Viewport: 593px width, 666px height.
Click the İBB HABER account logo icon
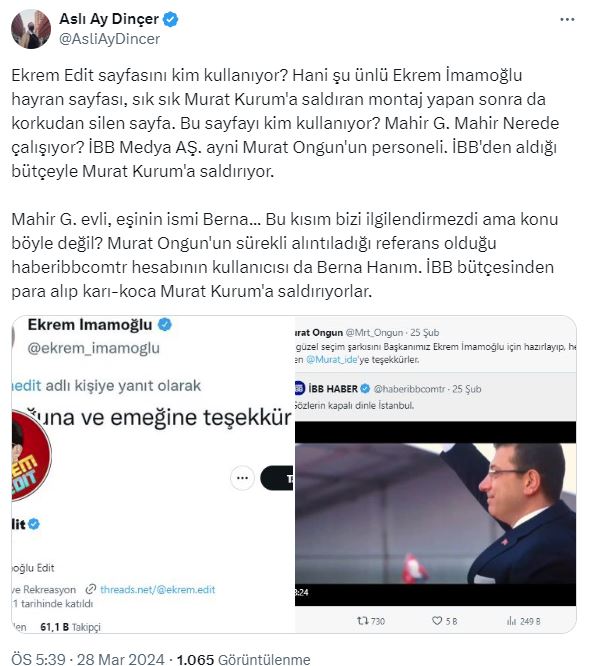coord(299,388)
